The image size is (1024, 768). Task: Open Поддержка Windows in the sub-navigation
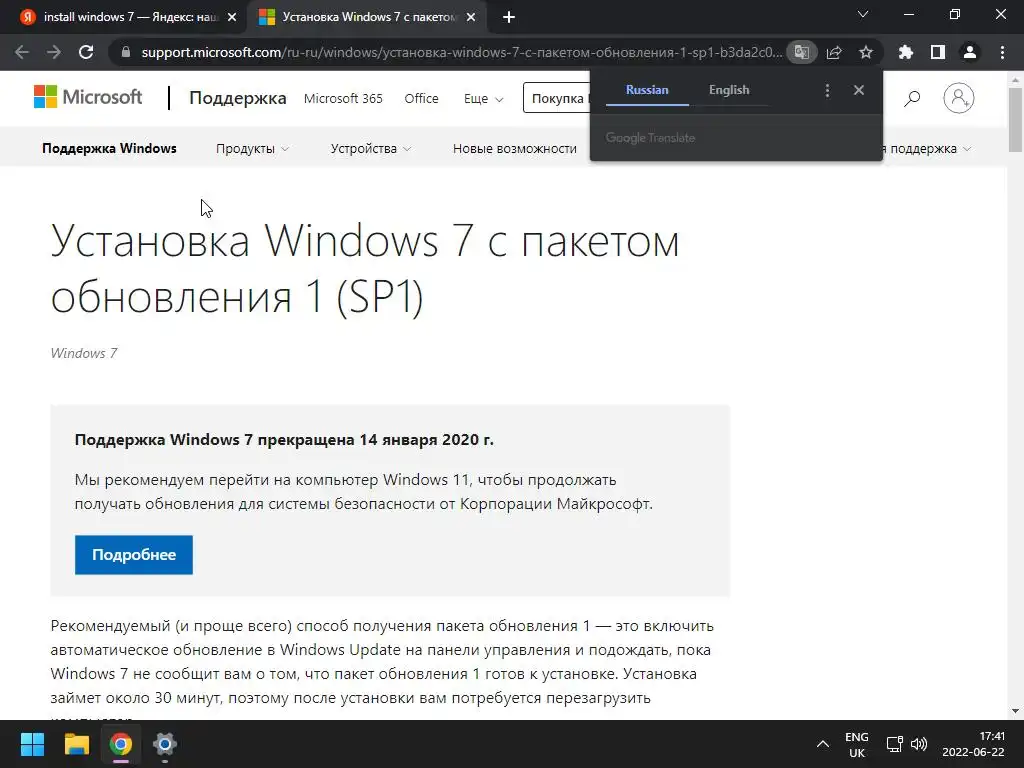[109, 148]
